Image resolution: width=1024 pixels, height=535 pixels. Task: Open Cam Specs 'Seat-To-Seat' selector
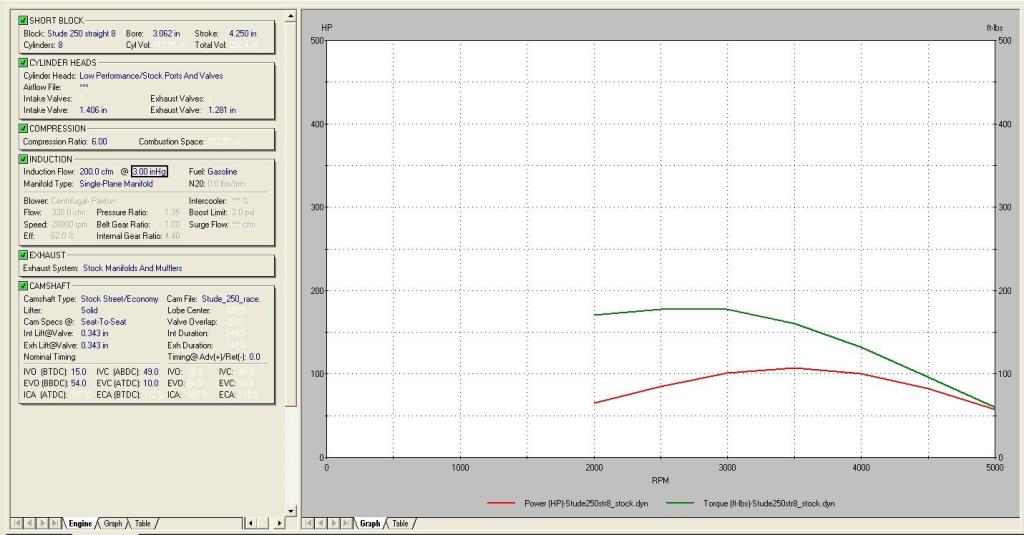pyautogui.click(x=103, y=321)
